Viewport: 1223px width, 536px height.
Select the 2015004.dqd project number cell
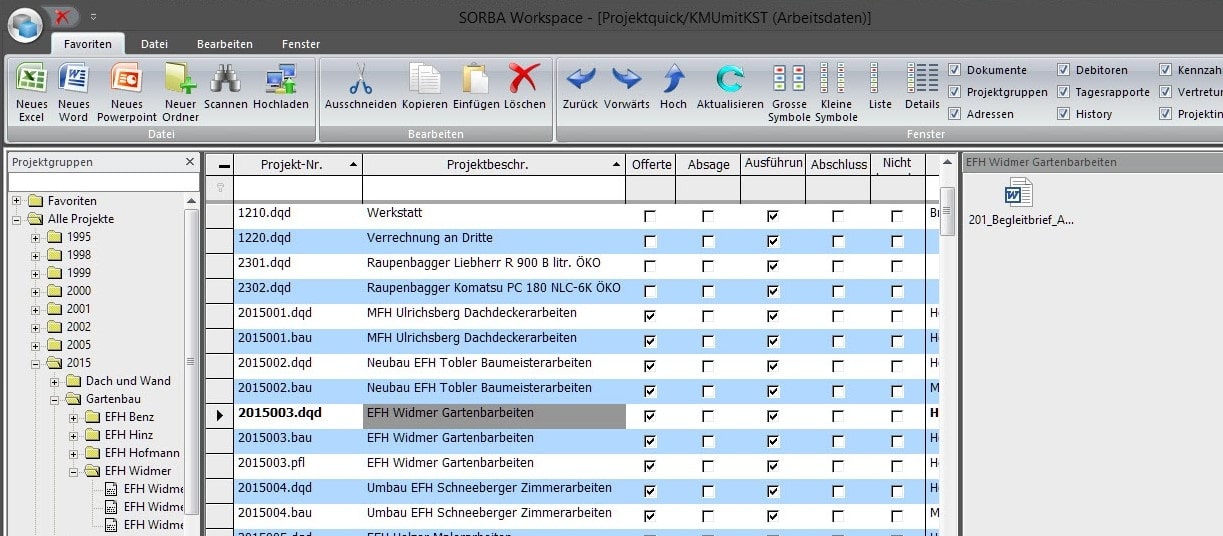[298, 491]
